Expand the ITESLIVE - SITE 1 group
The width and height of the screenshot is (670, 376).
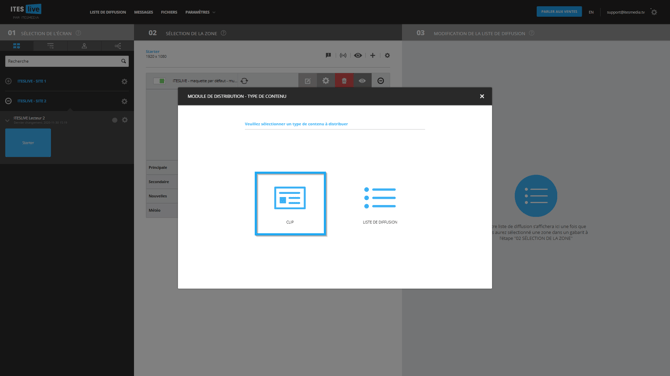[x=8, y=81]
